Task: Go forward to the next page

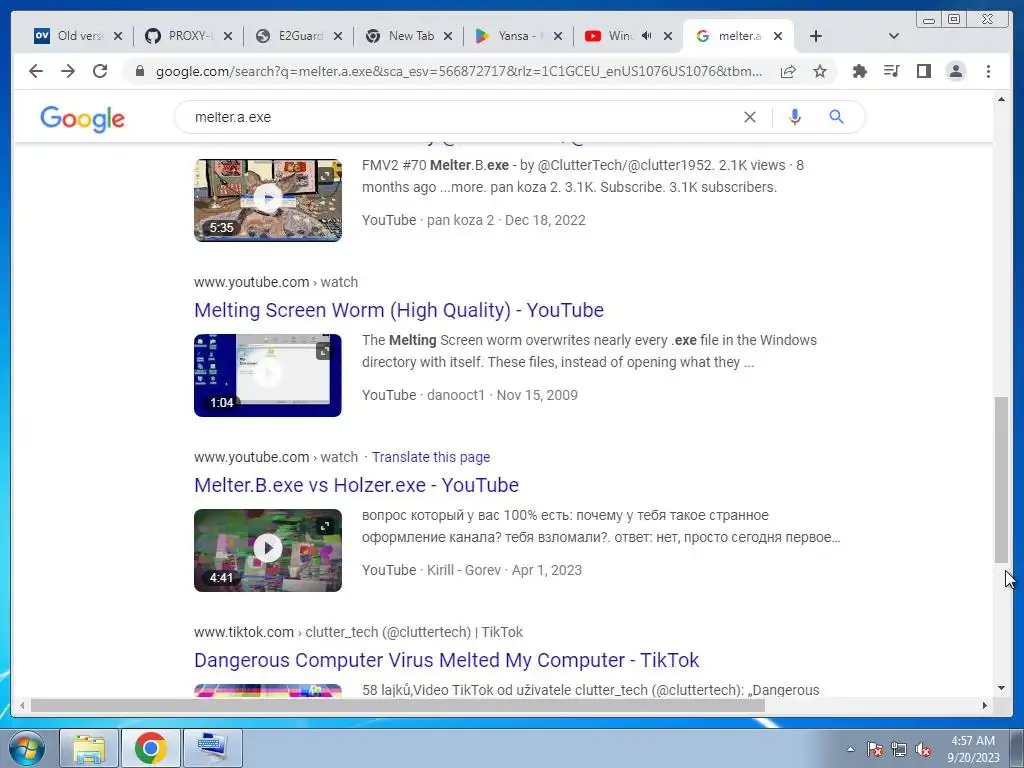Action: 68,71
